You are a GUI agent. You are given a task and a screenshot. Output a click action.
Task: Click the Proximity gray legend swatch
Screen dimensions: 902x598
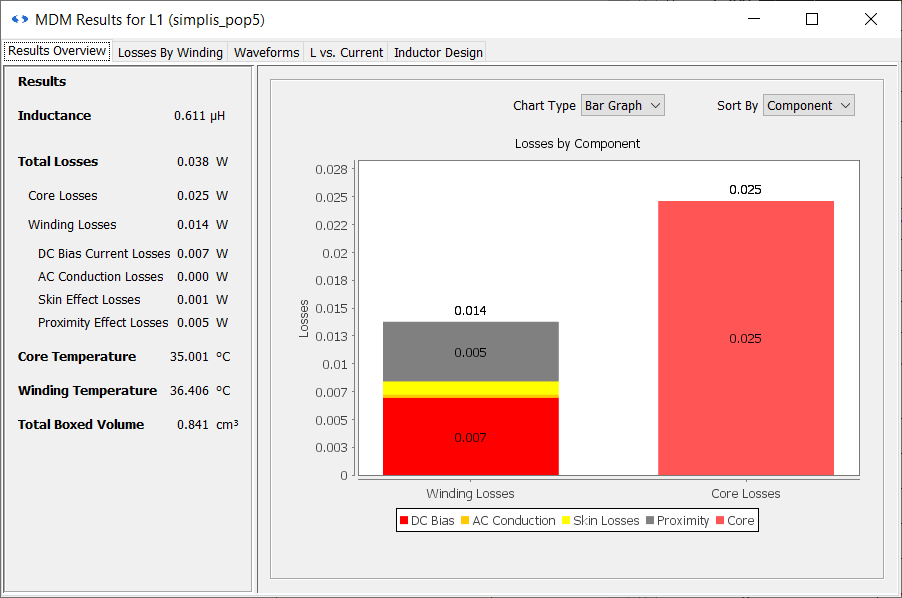(x=650, y=521)
